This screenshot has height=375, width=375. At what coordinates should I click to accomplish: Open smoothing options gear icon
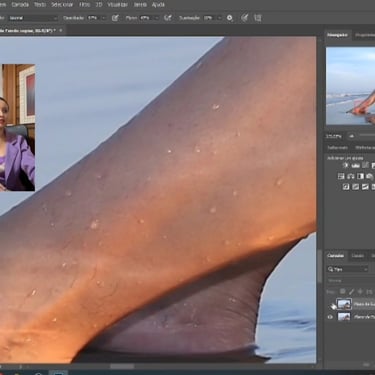(x=230, y=18)
